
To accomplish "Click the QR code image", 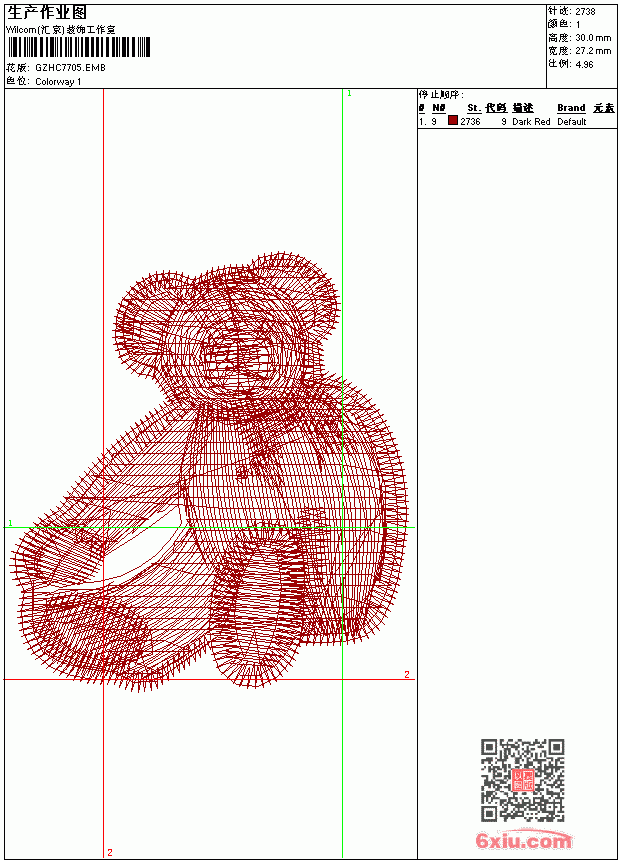I will [x=523, y=780].
